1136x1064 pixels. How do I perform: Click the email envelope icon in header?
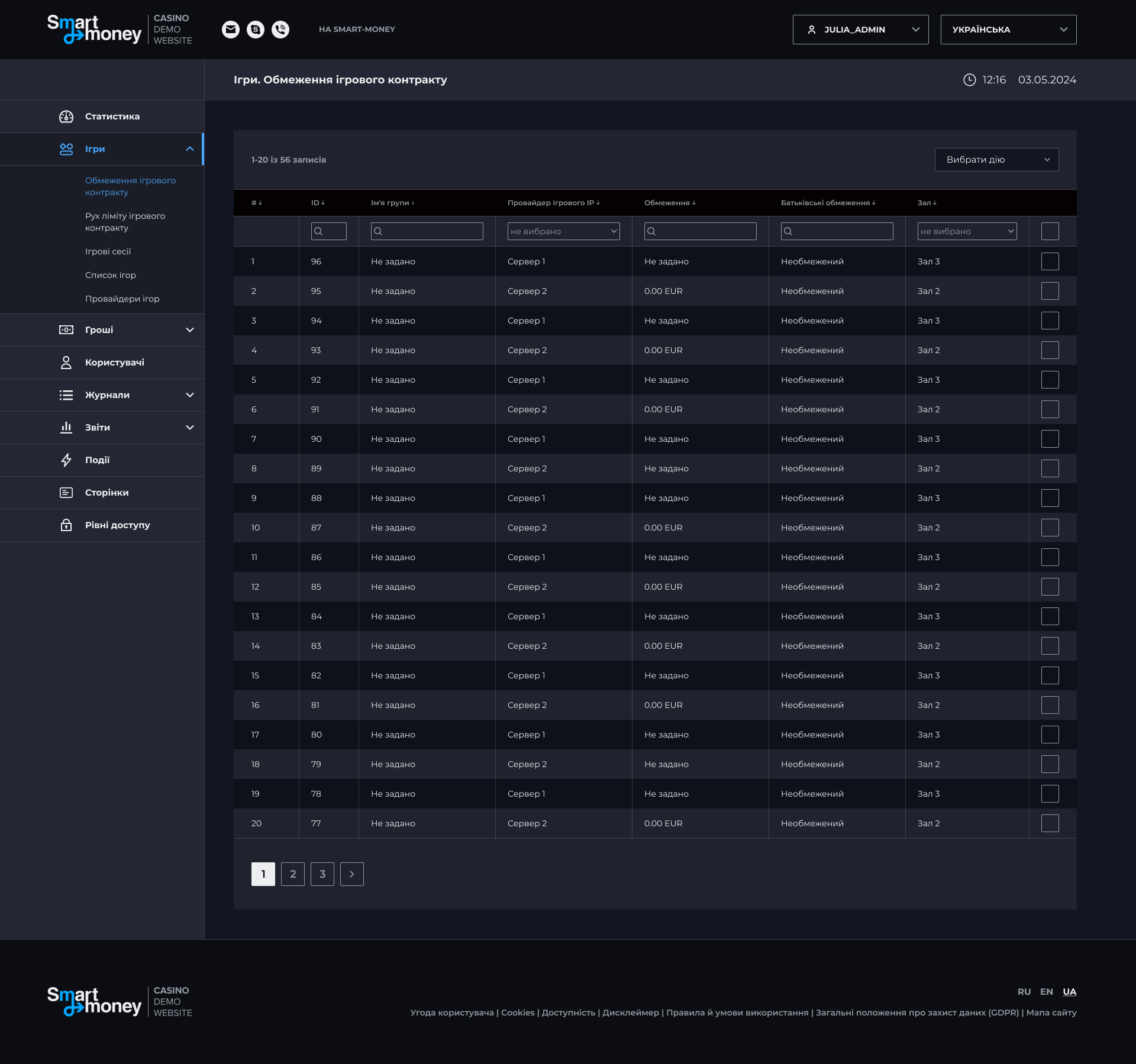click(x=231, y=30)
